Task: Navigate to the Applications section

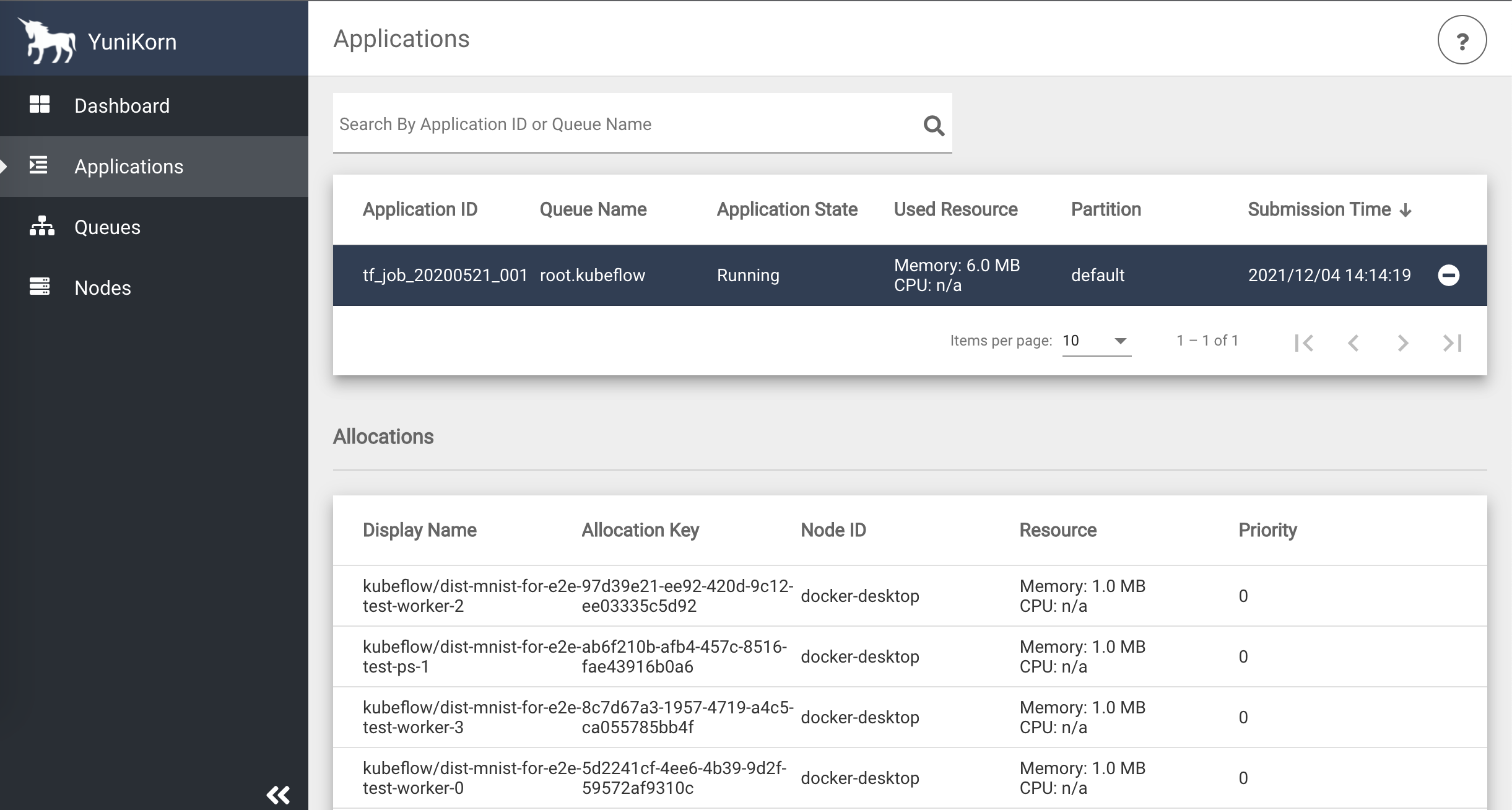Action: [155, 166]
